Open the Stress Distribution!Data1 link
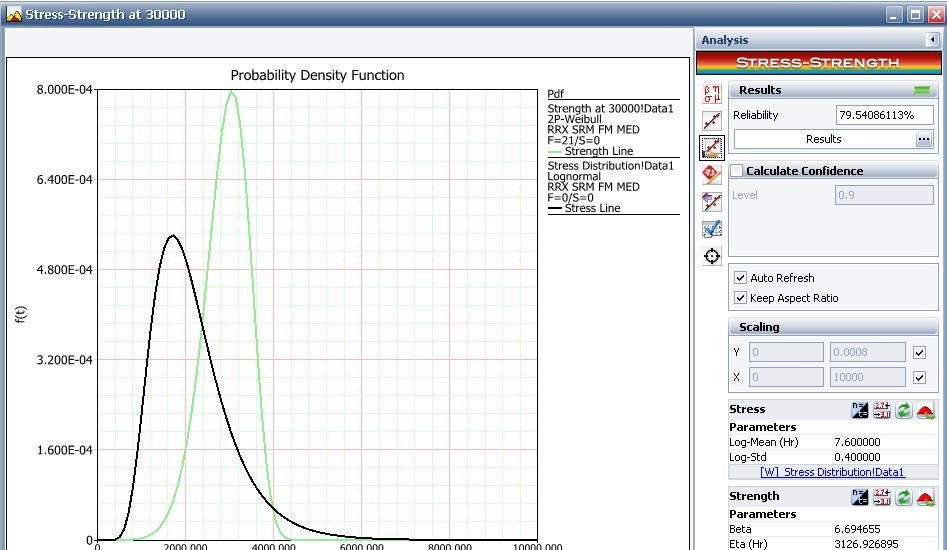Image resolution: width=947 pixels, height=550 pixels. [x=832, y=472]
